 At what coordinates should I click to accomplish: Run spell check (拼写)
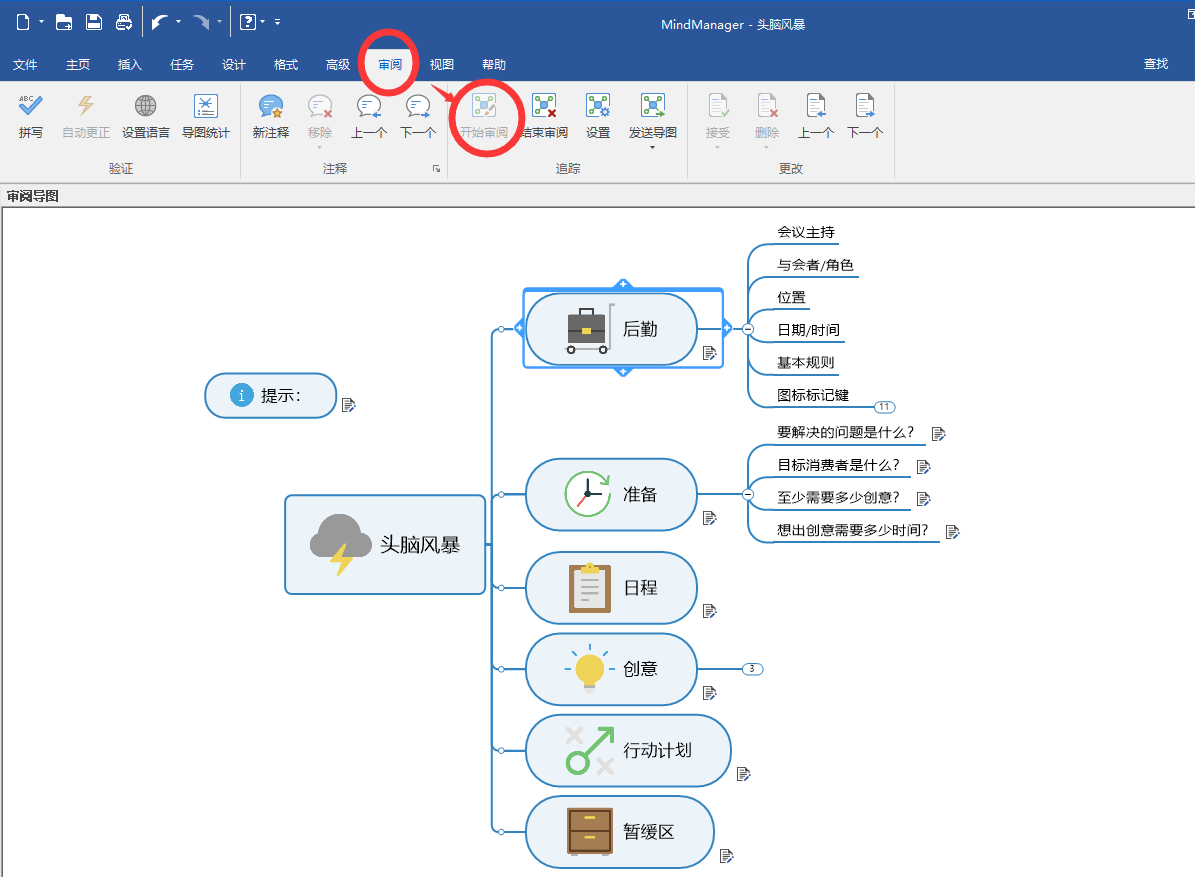(30, 116)
